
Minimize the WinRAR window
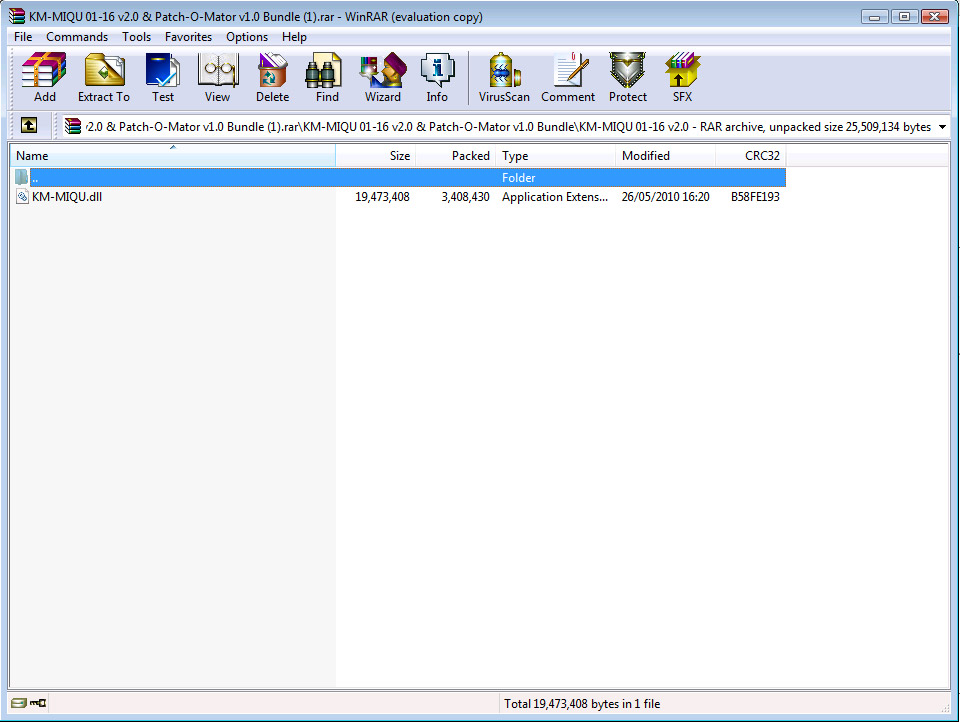(x=874, y=17)
